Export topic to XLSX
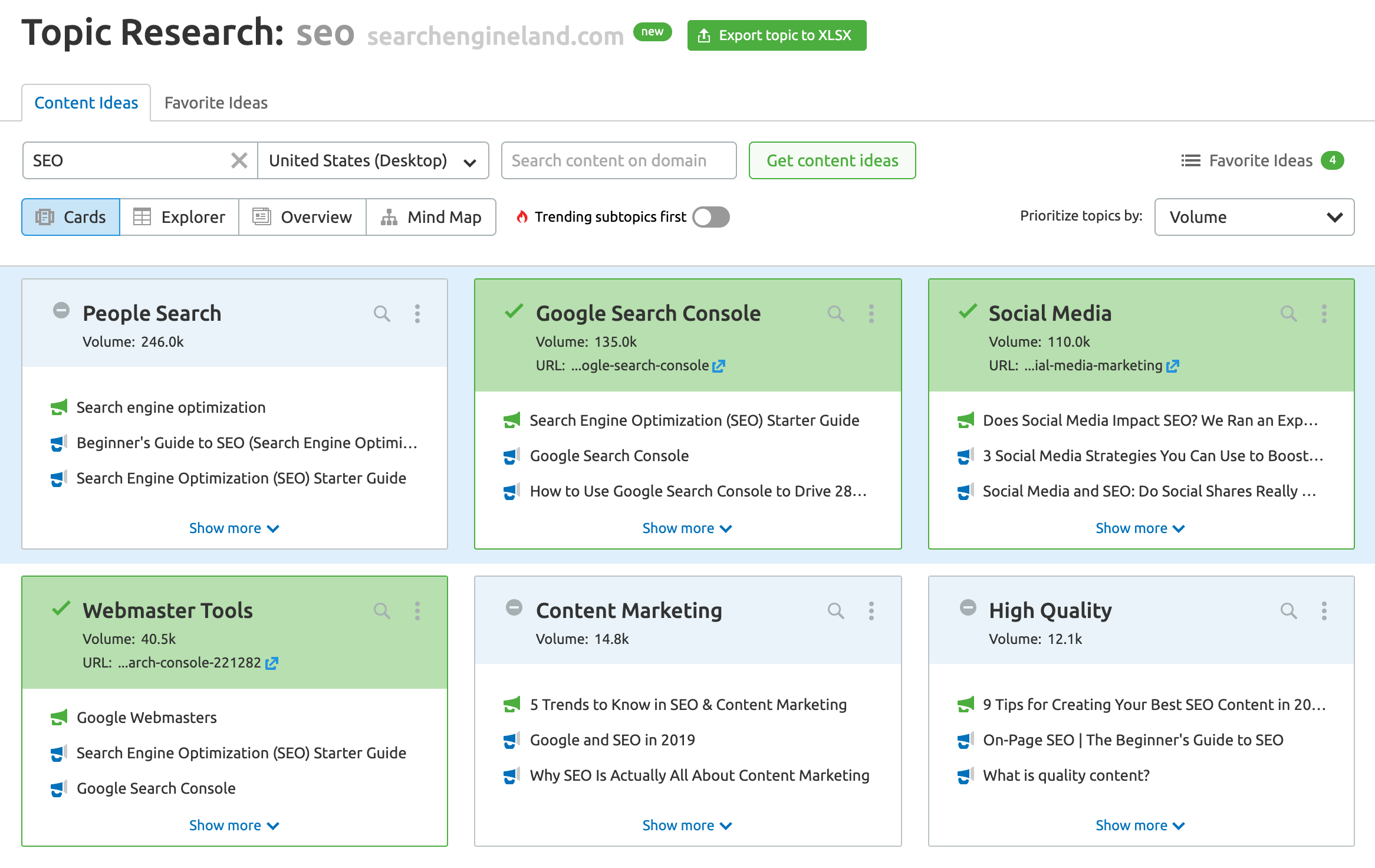 pos(777,35)
